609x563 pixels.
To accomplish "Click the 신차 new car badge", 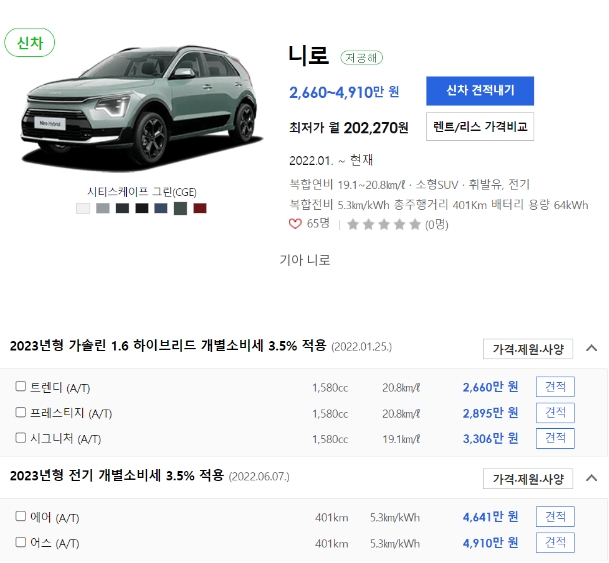I will (30, 43).
